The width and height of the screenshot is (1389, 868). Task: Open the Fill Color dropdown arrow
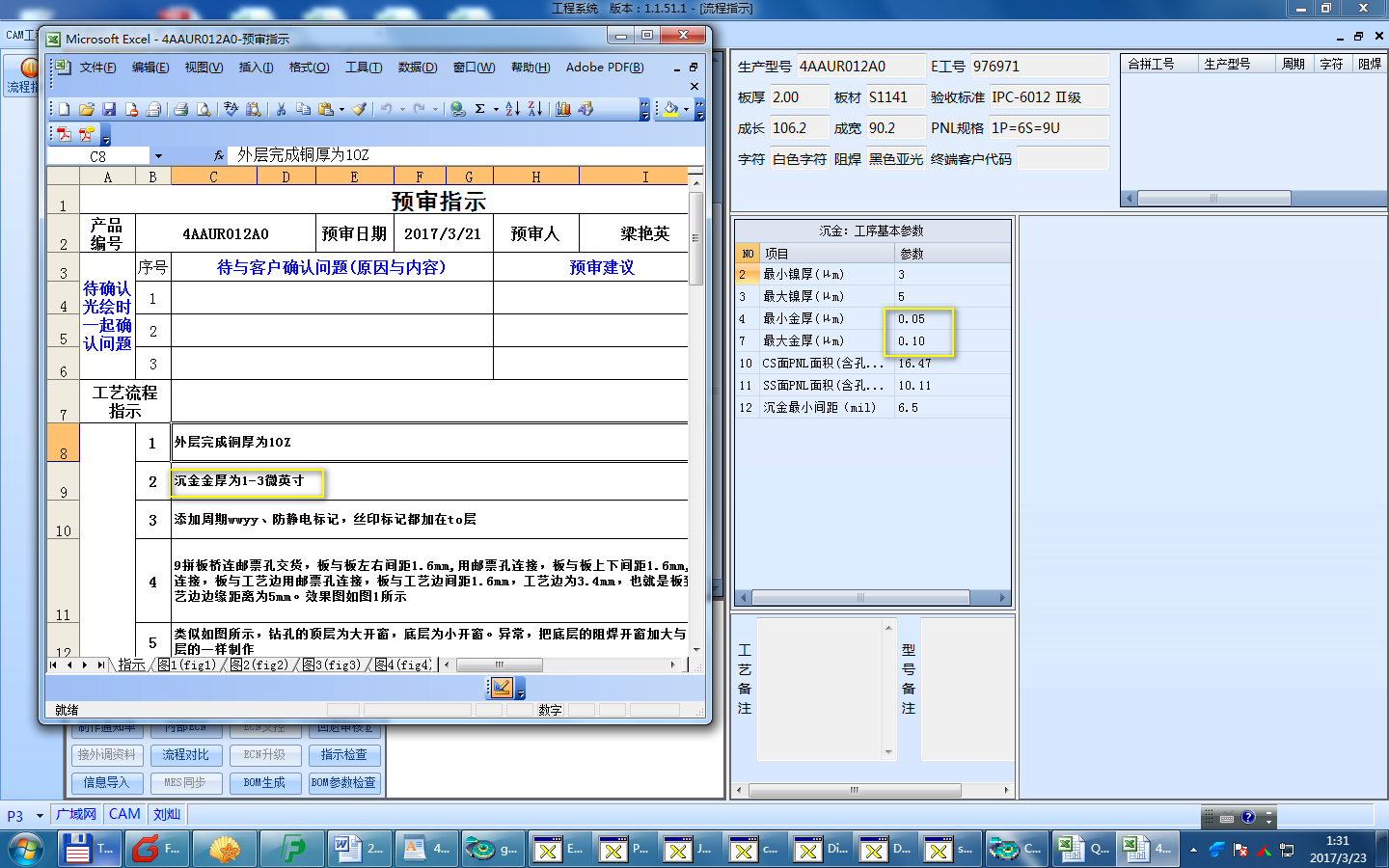(686, 109)
